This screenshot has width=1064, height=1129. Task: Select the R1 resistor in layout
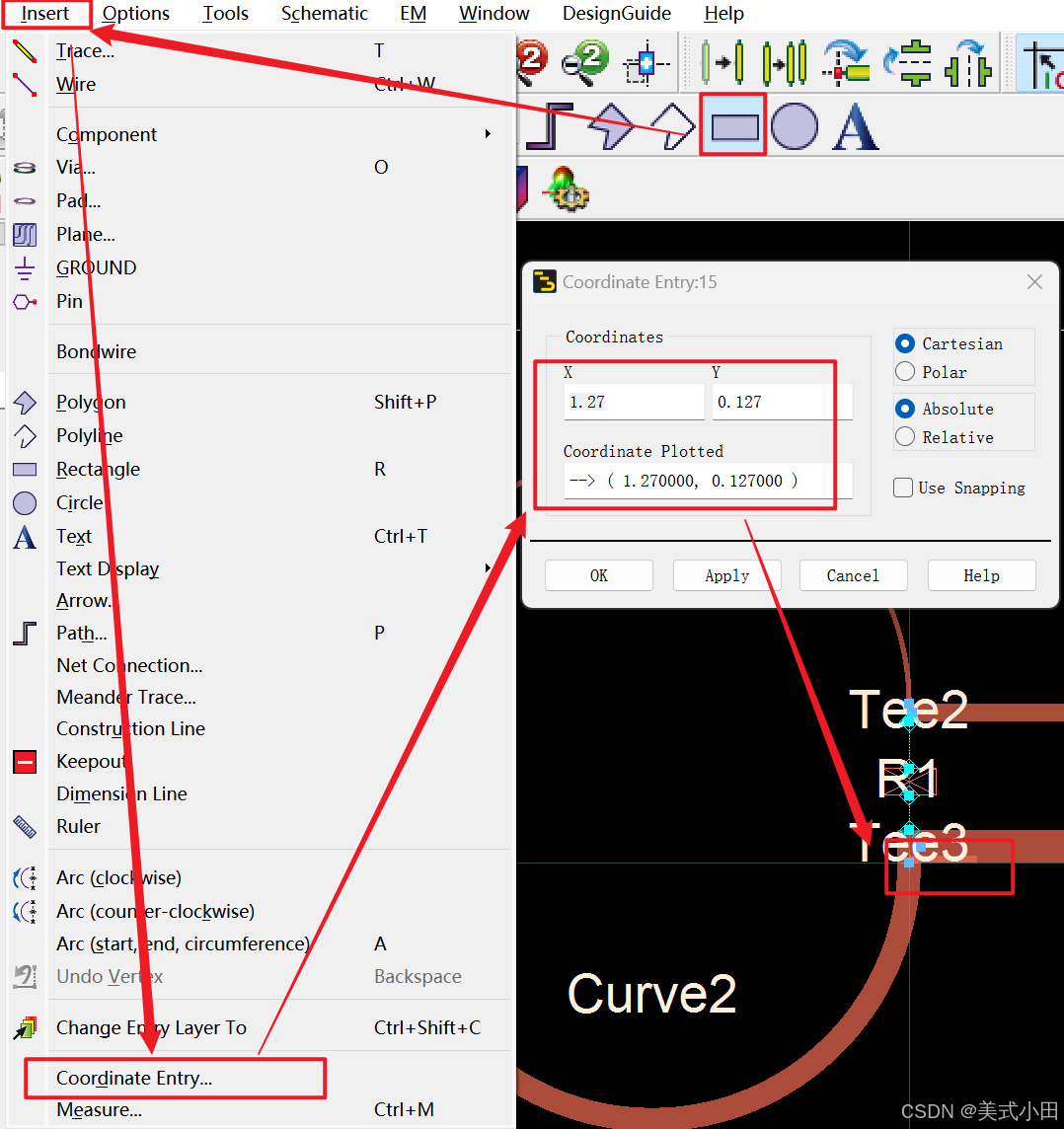pyautogui.click(x=908, y=779)
